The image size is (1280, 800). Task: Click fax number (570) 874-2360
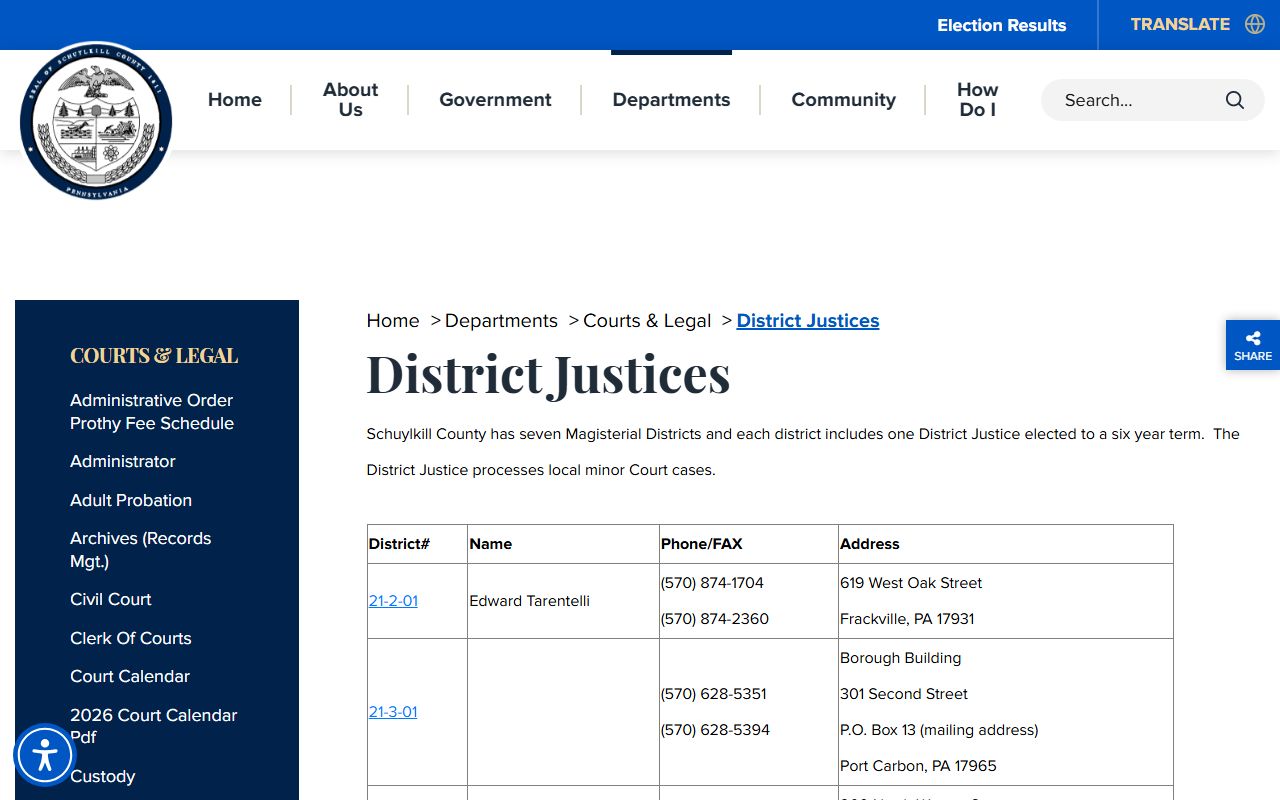coord(715,619)
